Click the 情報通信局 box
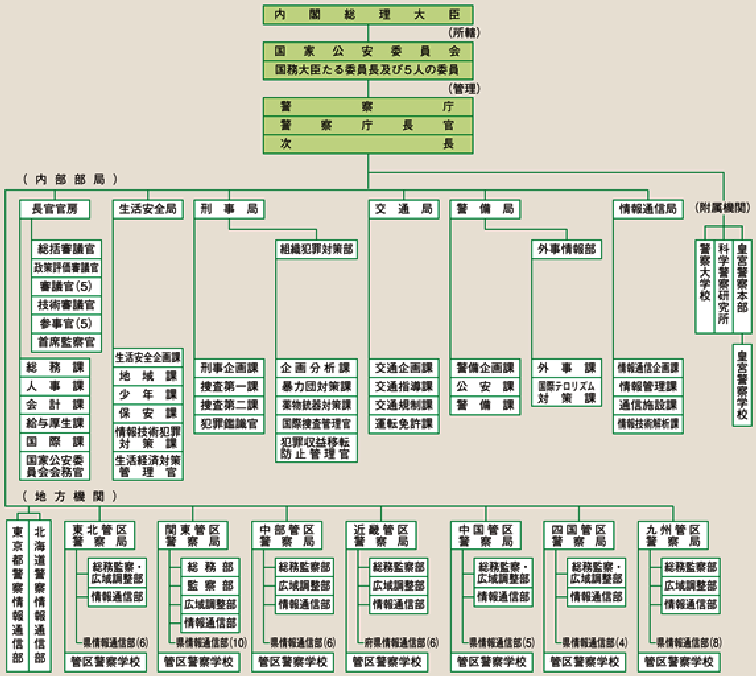 [x=648, y=209]
